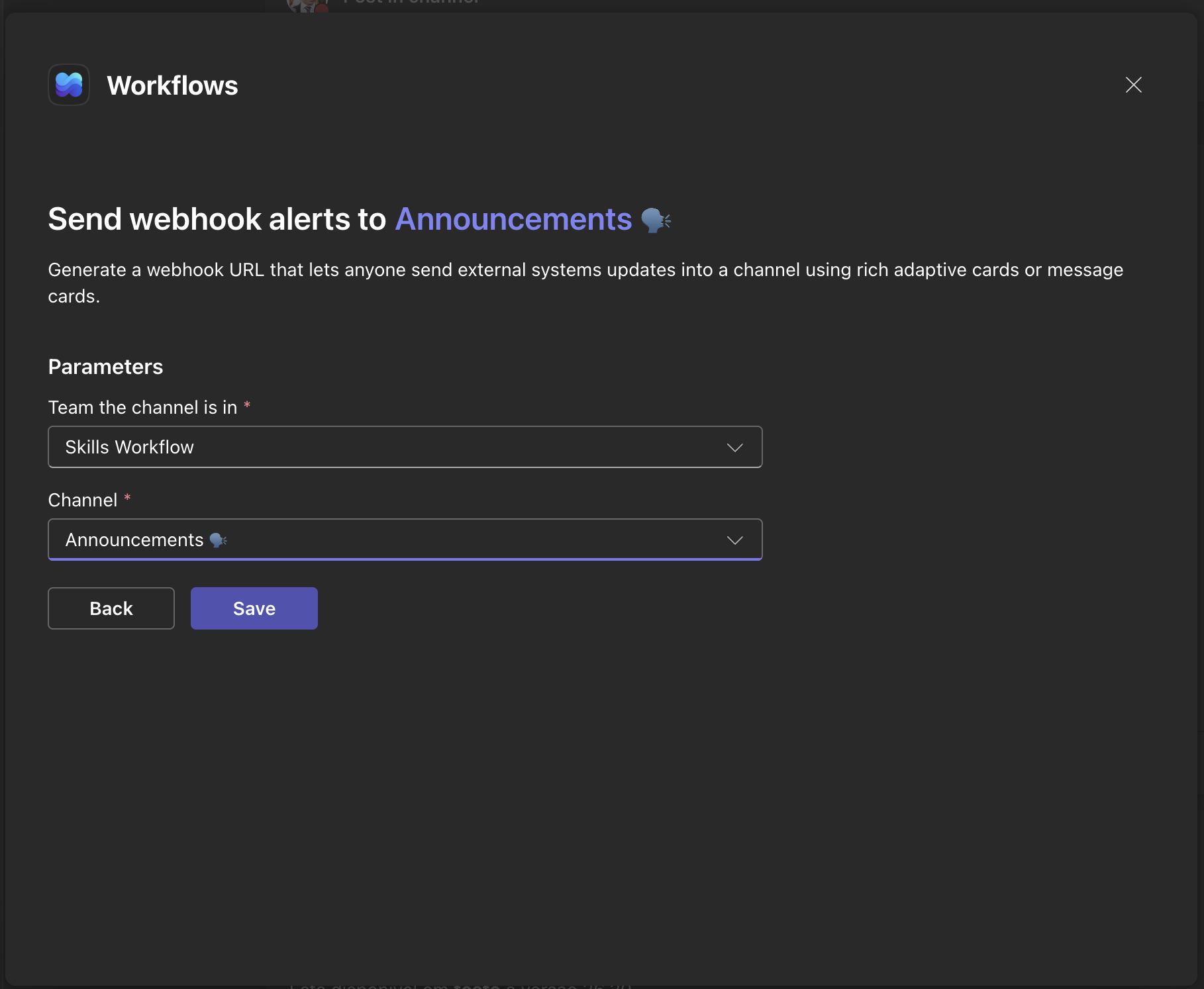This screenshot has height=989, width=1204.
Task: Click the speaking-head emoji in the heading
Action: tap(656, 220)
